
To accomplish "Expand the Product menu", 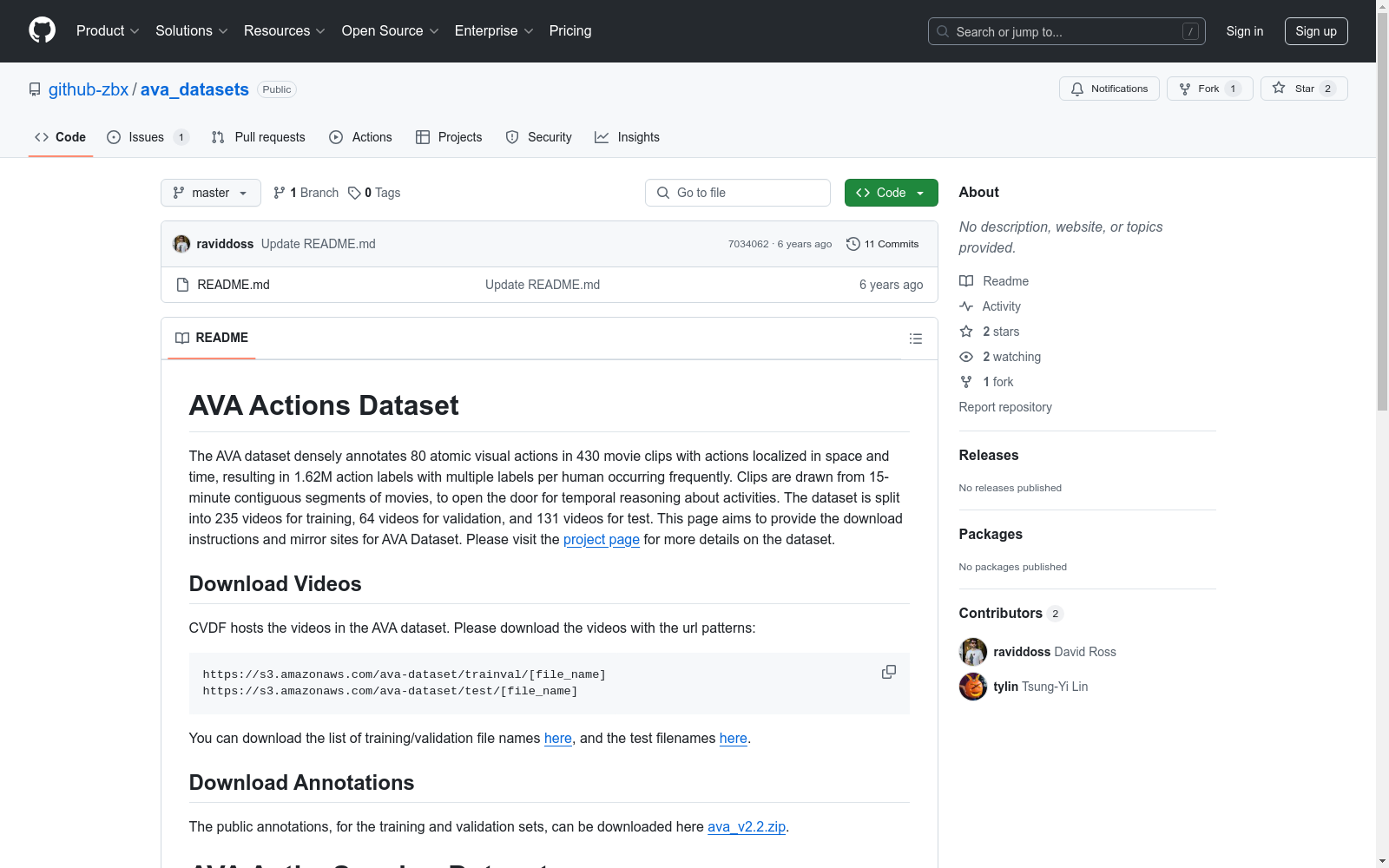I will [x=108, y=31].
